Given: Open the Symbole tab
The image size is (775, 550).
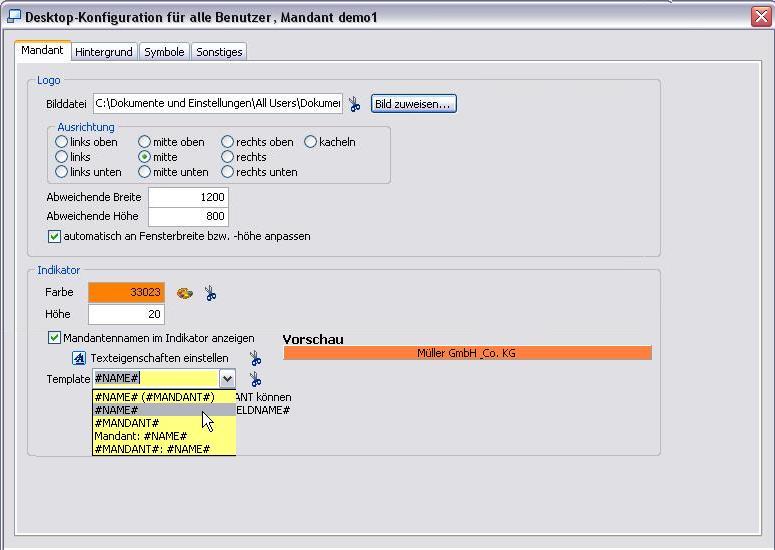Looking at the screenshot, I should 164,52.
